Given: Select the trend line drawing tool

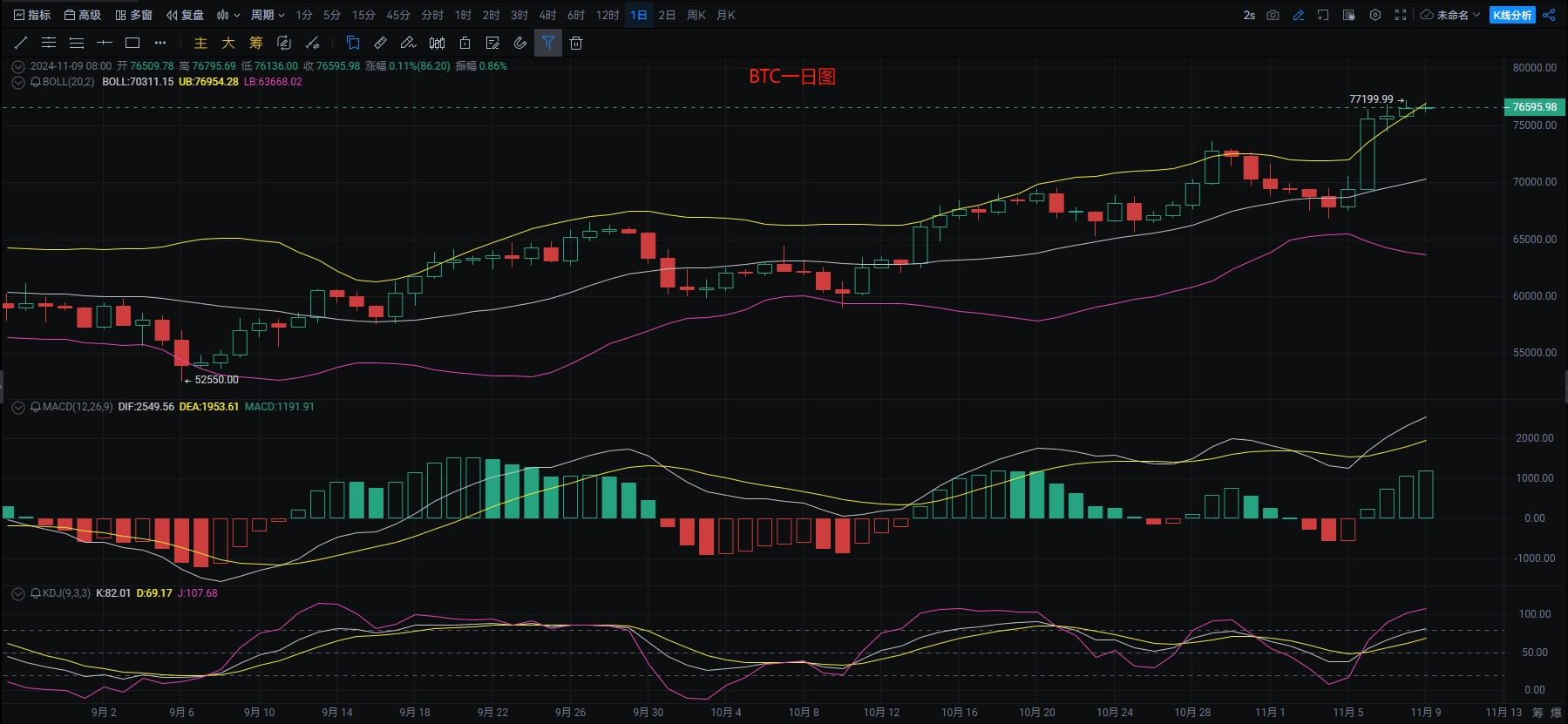Looking at the screenshot, I should (21, 43).
